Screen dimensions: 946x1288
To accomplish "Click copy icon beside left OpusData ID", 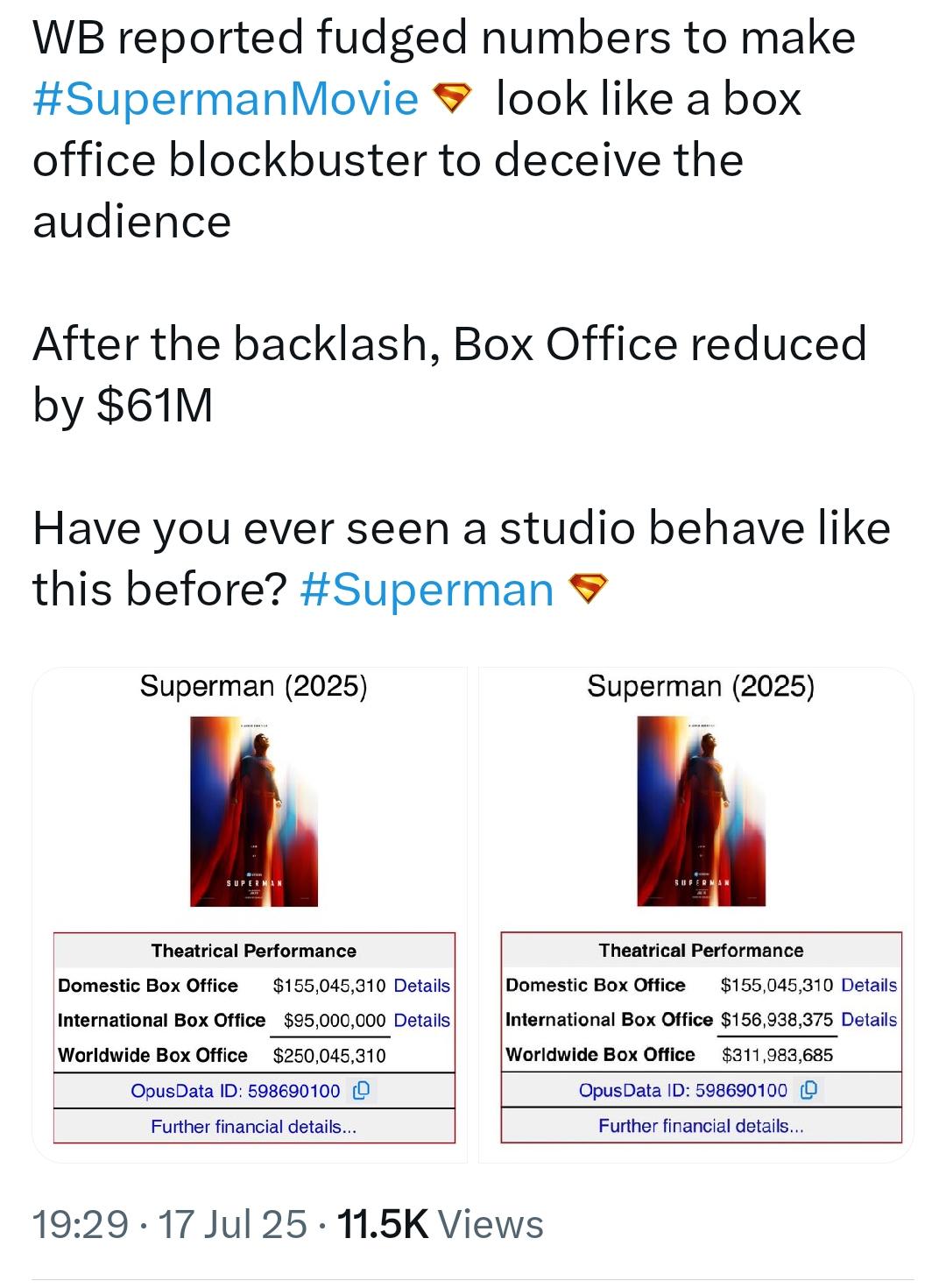I will point(361,1090).
